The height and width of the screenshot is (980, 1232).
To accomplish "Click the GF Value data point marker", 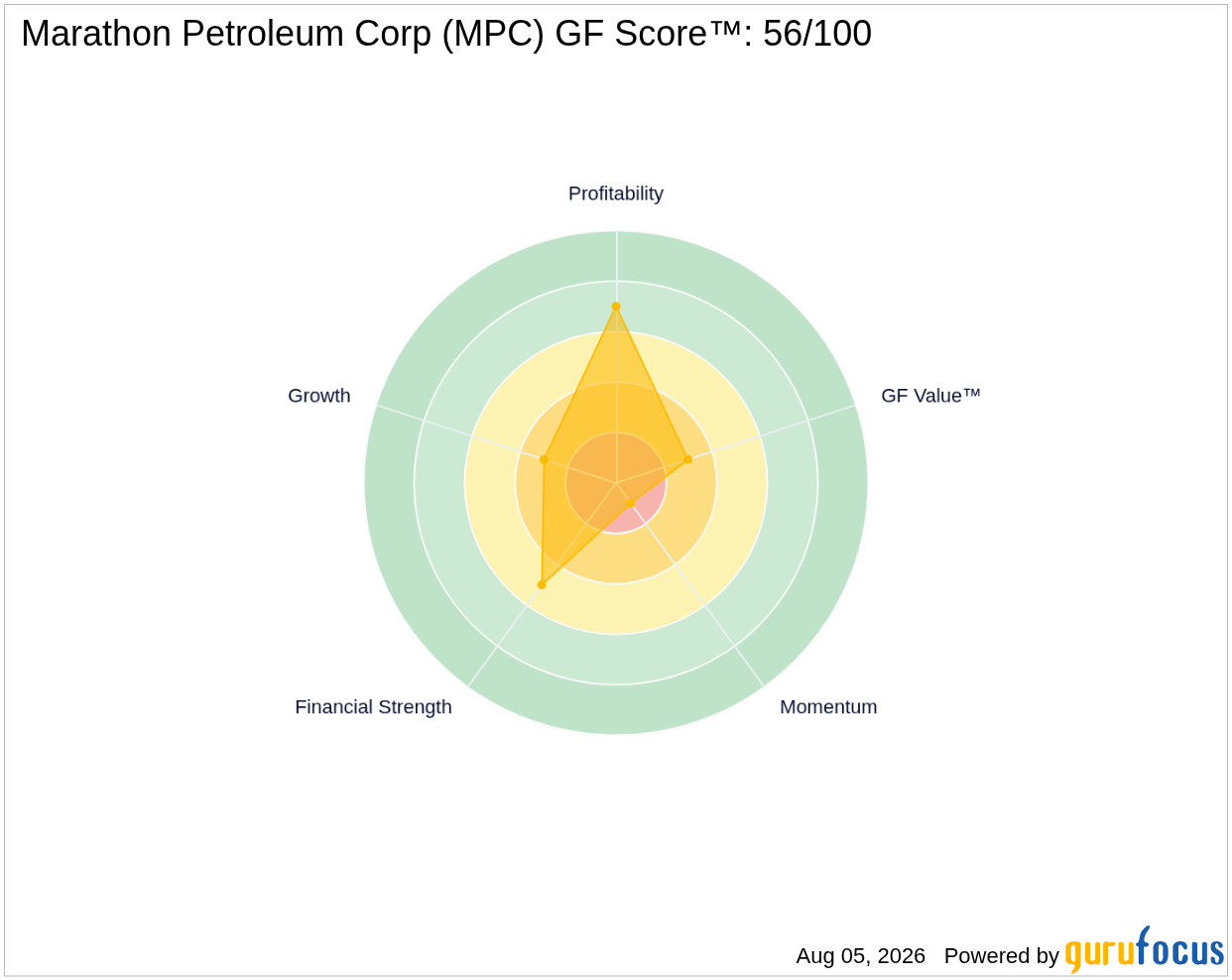I will [687, 459].
